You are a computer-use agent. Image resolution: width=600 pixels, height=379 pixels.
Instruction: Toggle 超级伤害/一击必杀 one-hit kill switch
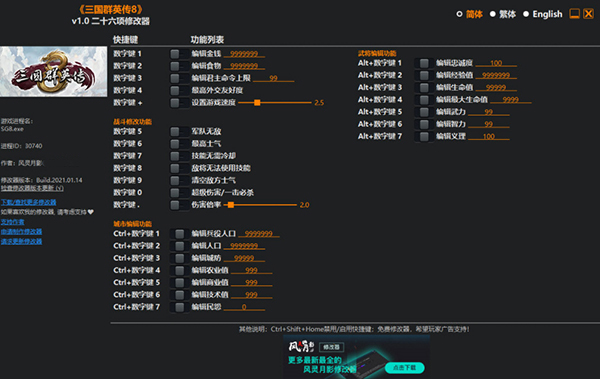tap(179, 193)
